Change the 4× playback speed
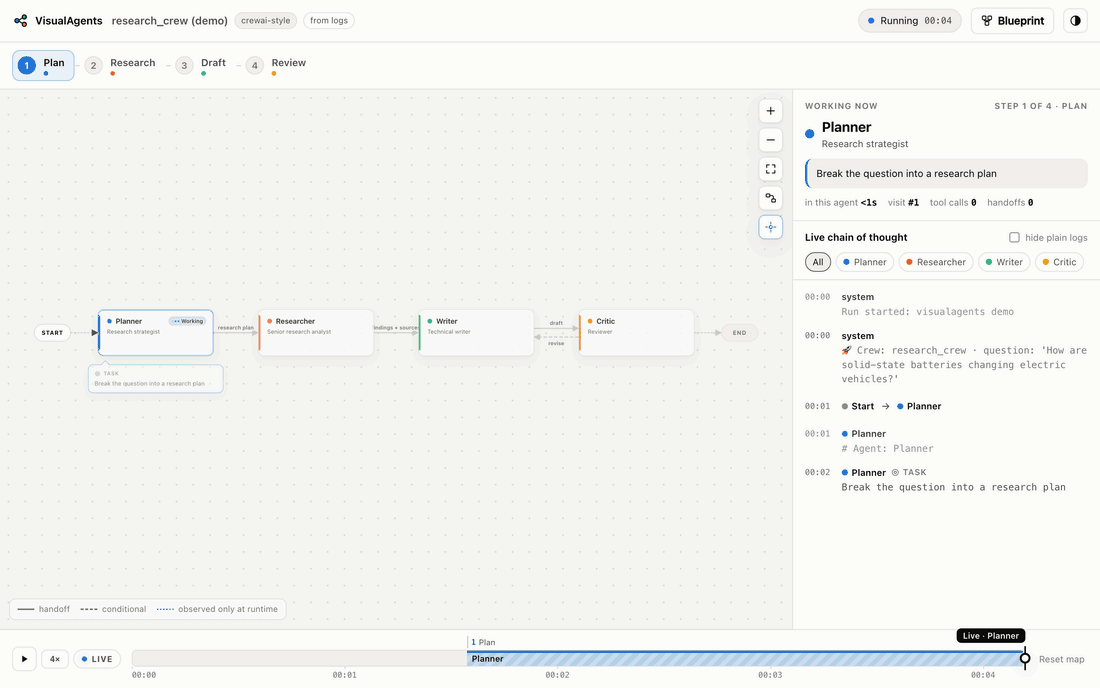 55,659
